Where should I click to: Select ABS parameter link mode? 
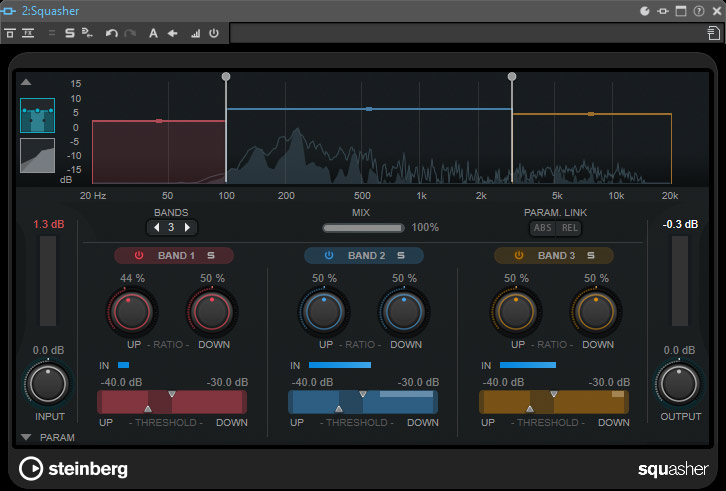(543, 228)
